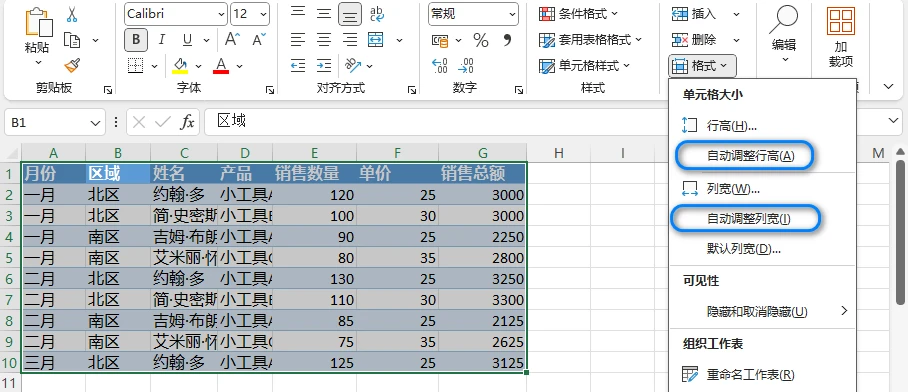
Task: Increase decimal places icon
Action: (440, 65)
